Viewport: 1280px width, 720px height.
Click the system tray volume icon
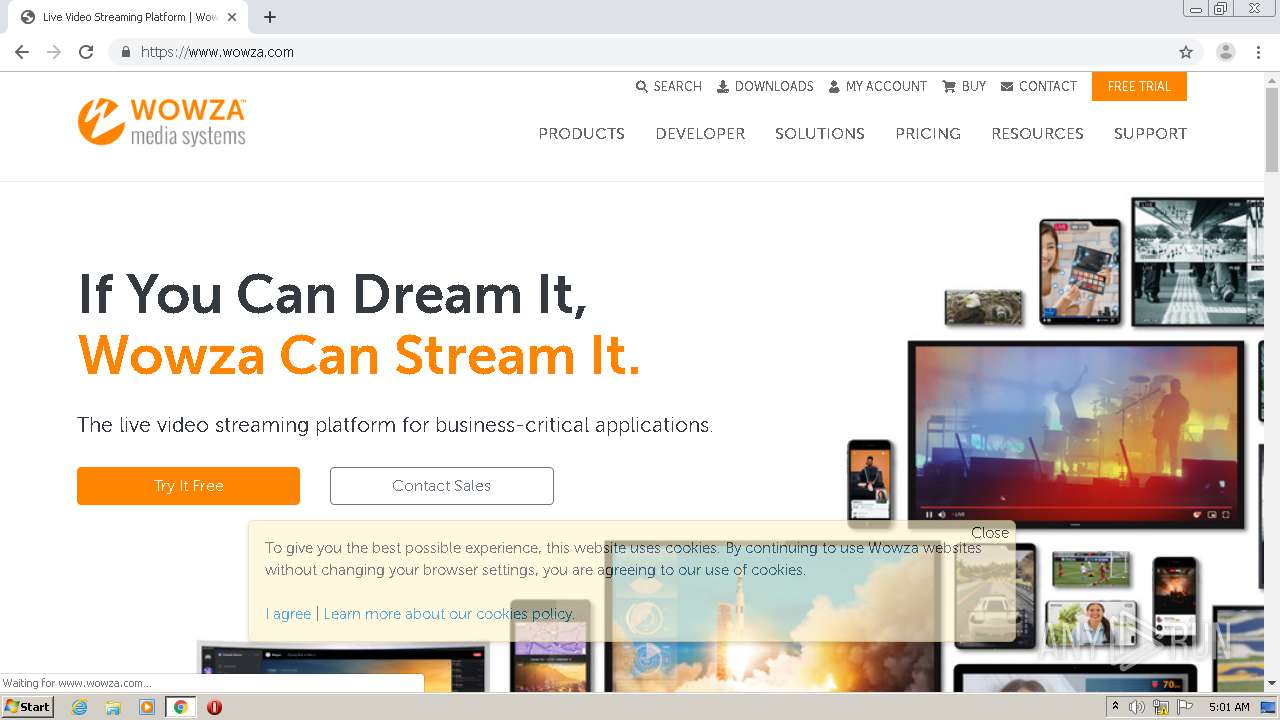[x=1137, y=707]
